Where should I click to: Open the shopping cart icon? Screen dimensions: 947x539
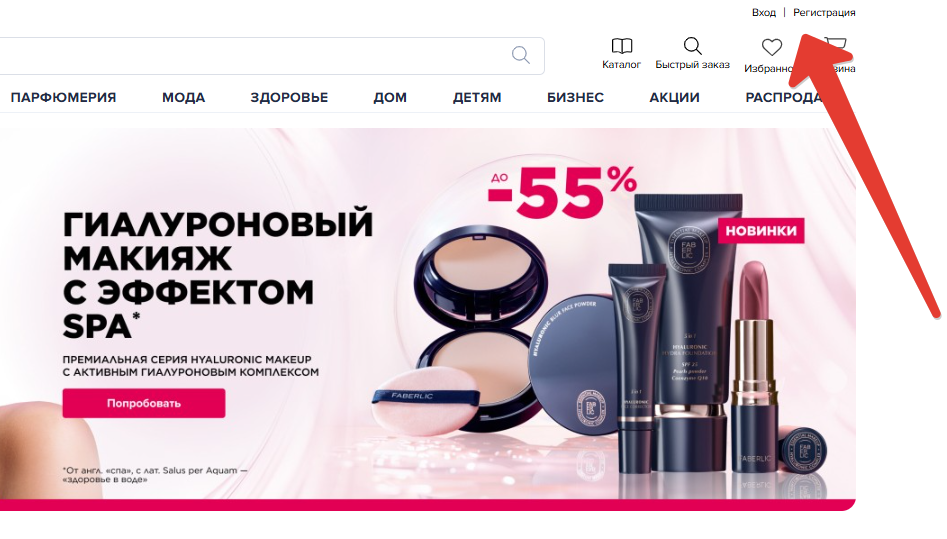[x=838, y=44]
